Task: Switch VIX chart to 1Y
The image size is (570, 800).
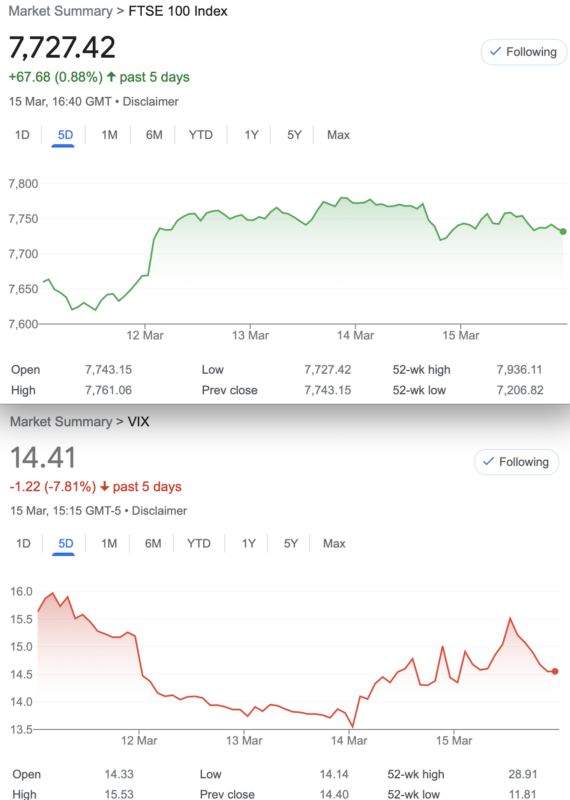Action: tap(249, 544)
